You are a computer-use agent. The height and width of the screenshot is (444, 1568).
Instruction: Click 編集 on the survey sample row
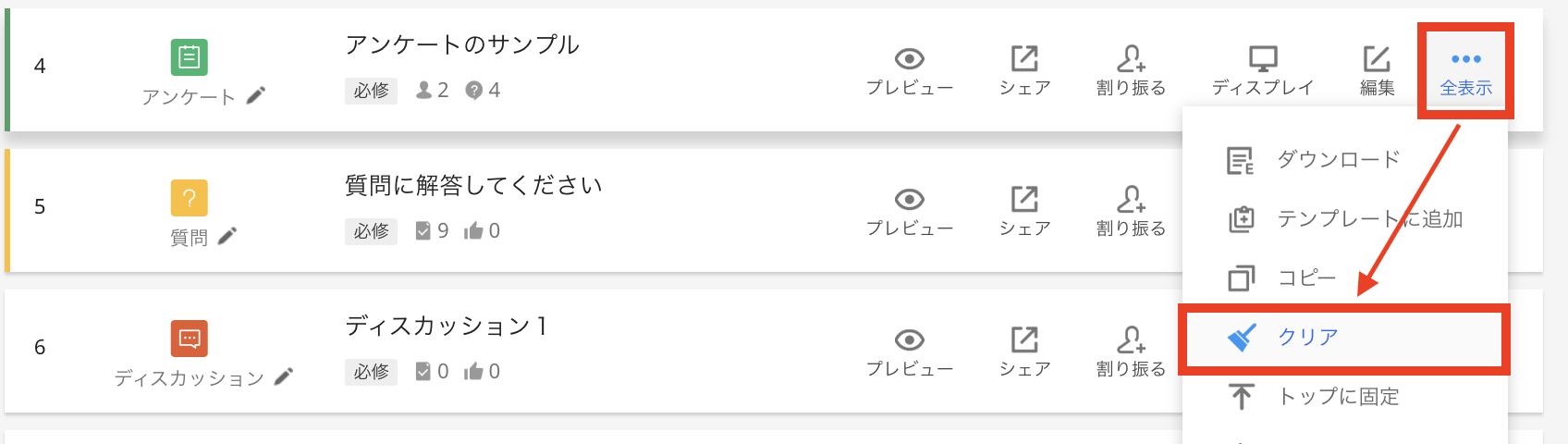[x=1377, y=71]
